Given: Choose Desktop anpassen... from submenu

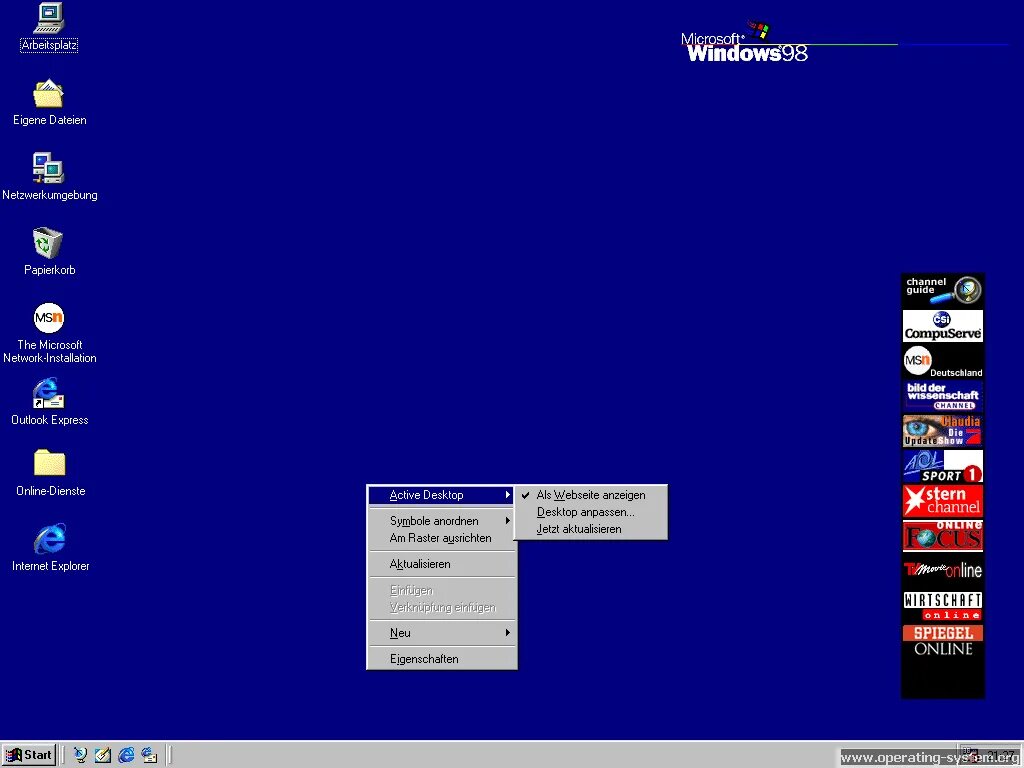Looking at the screenshot, I should click(x=590, y=512).
